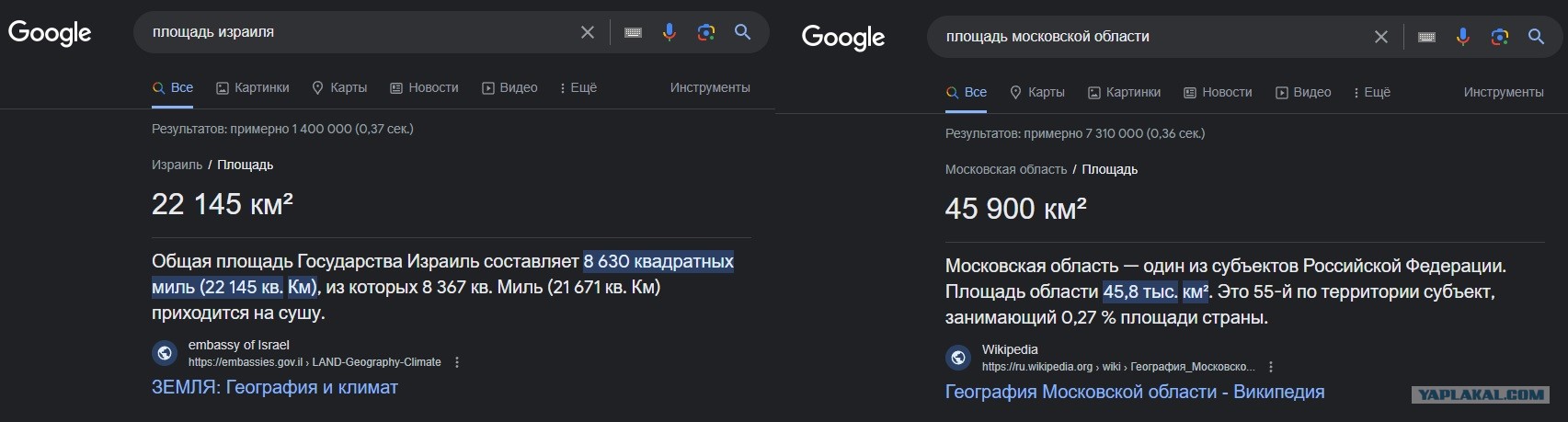Open virtual keyboard in right search bar

coord(1426,37)
